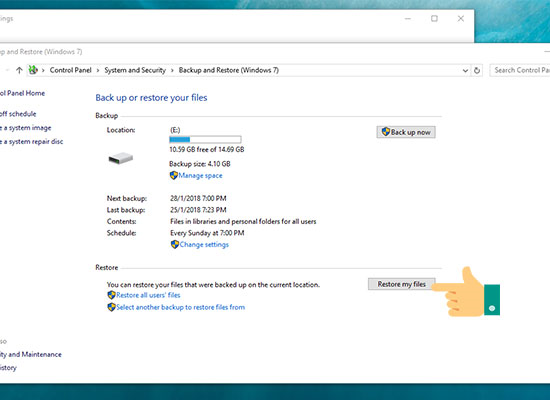The image size is (550, 400).
Task: Open Control Panel Home sidebar link
Action: point(22,93)
